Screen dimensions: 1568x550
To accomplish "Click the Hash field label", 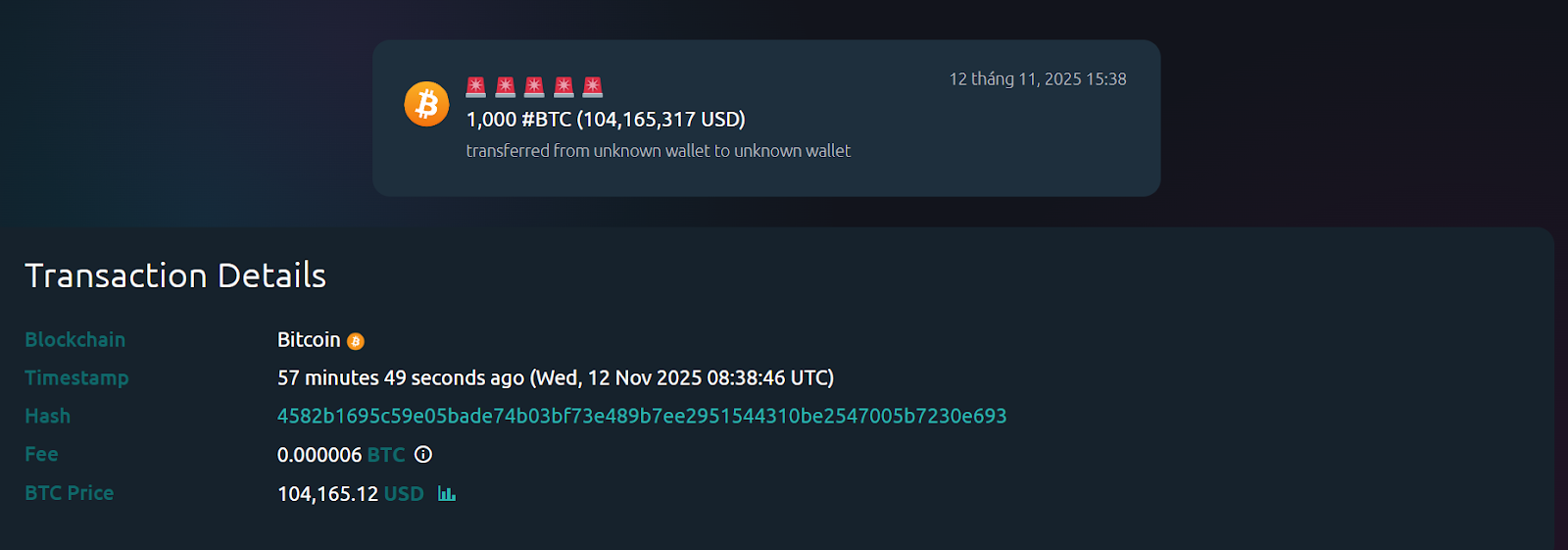I will (x=48, y=417).
